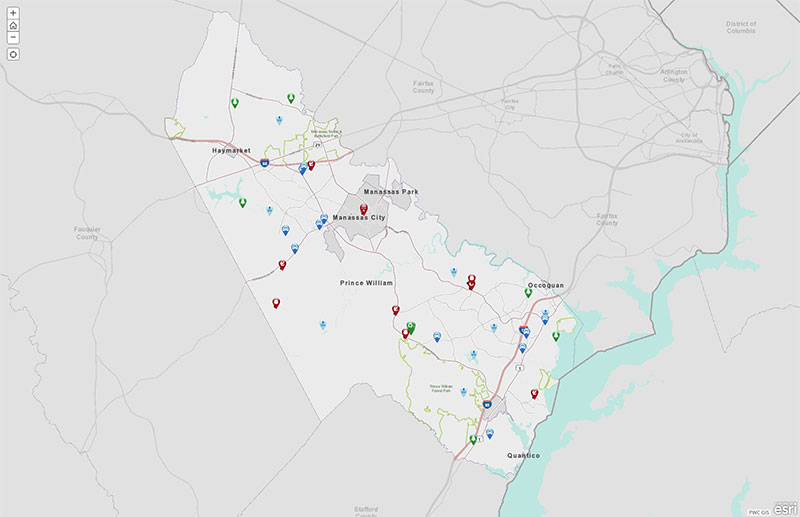Select blue marker between the two northern green markers
This screenshot has width=800, height=517.
coord(279,120)
